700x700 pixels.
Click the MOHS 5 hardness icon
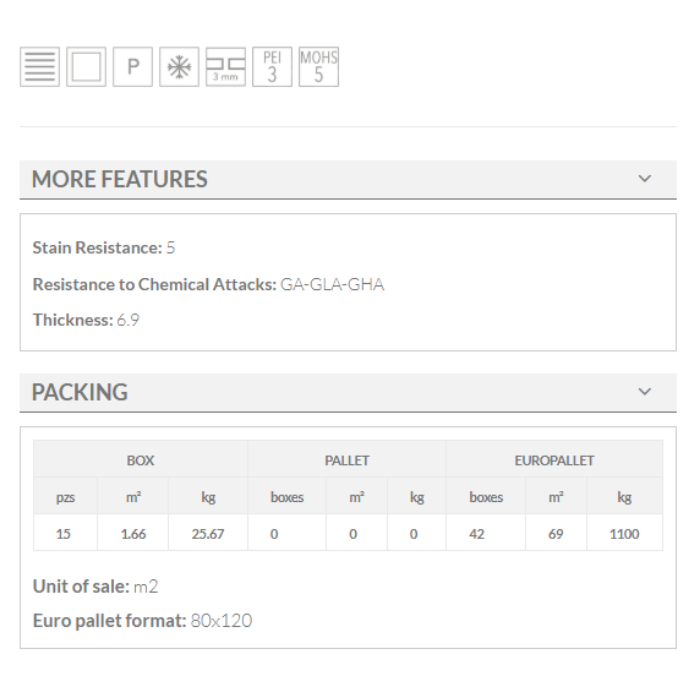[x=318, y=66]
